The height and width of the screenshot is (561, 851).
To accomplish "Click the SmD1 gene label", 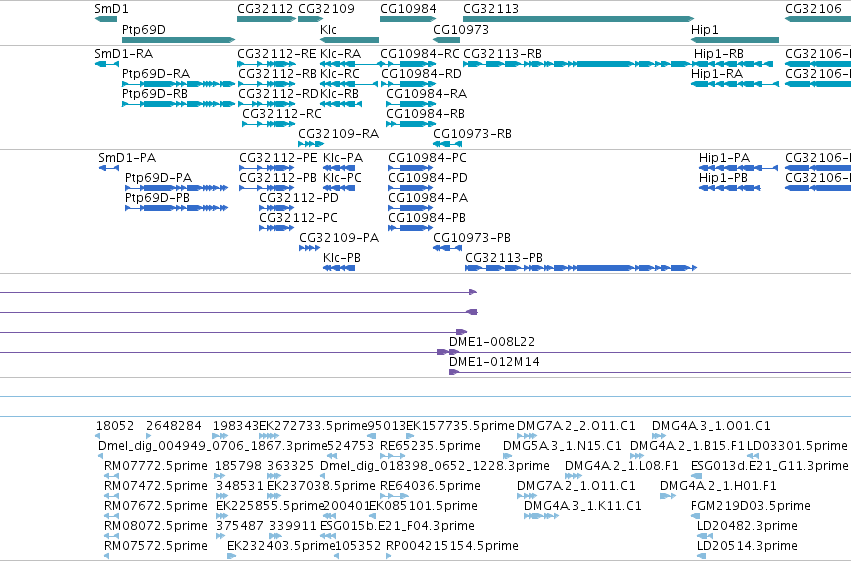I will click(x=111, y=9).
